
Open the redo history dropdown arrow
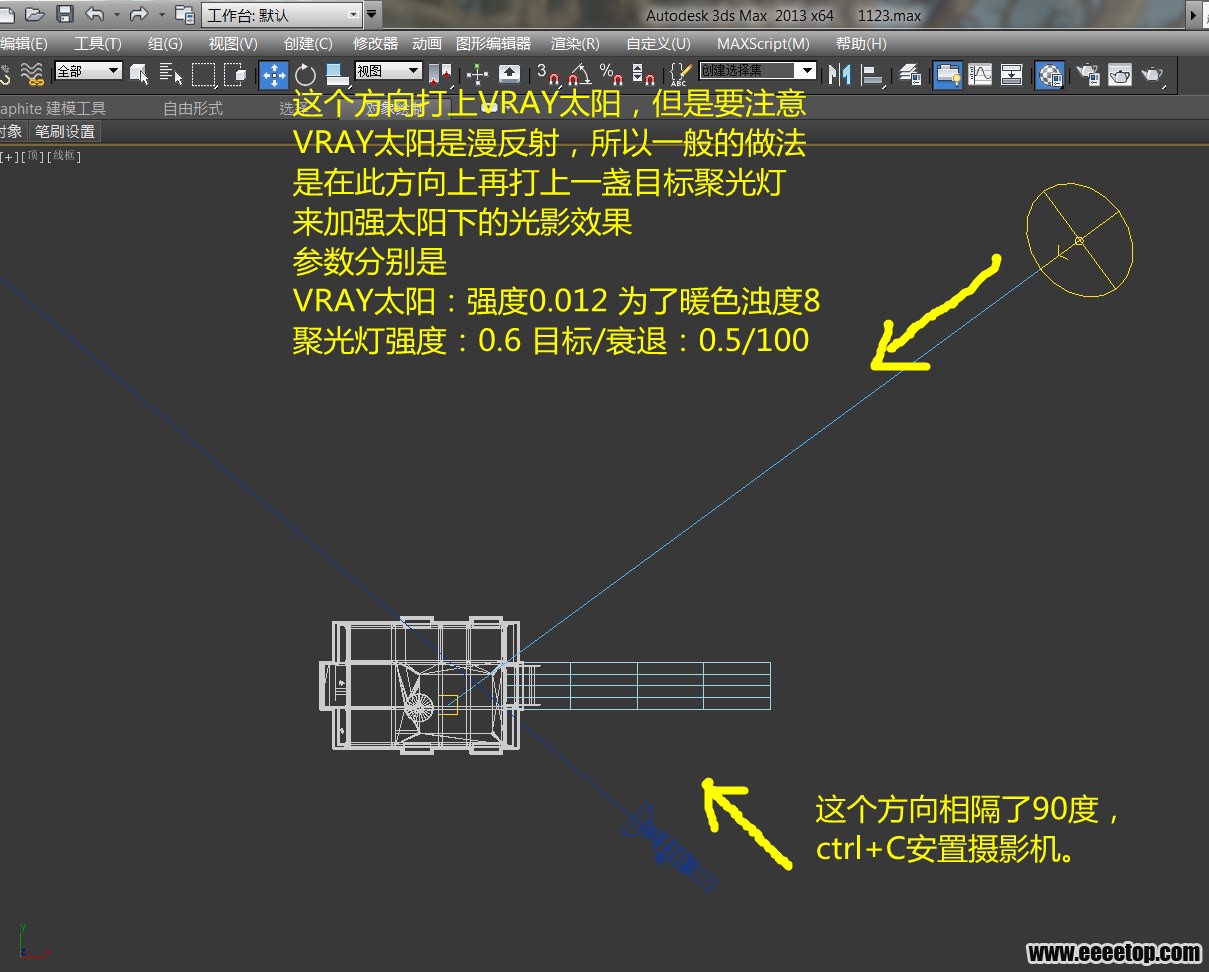click(162, 15)
